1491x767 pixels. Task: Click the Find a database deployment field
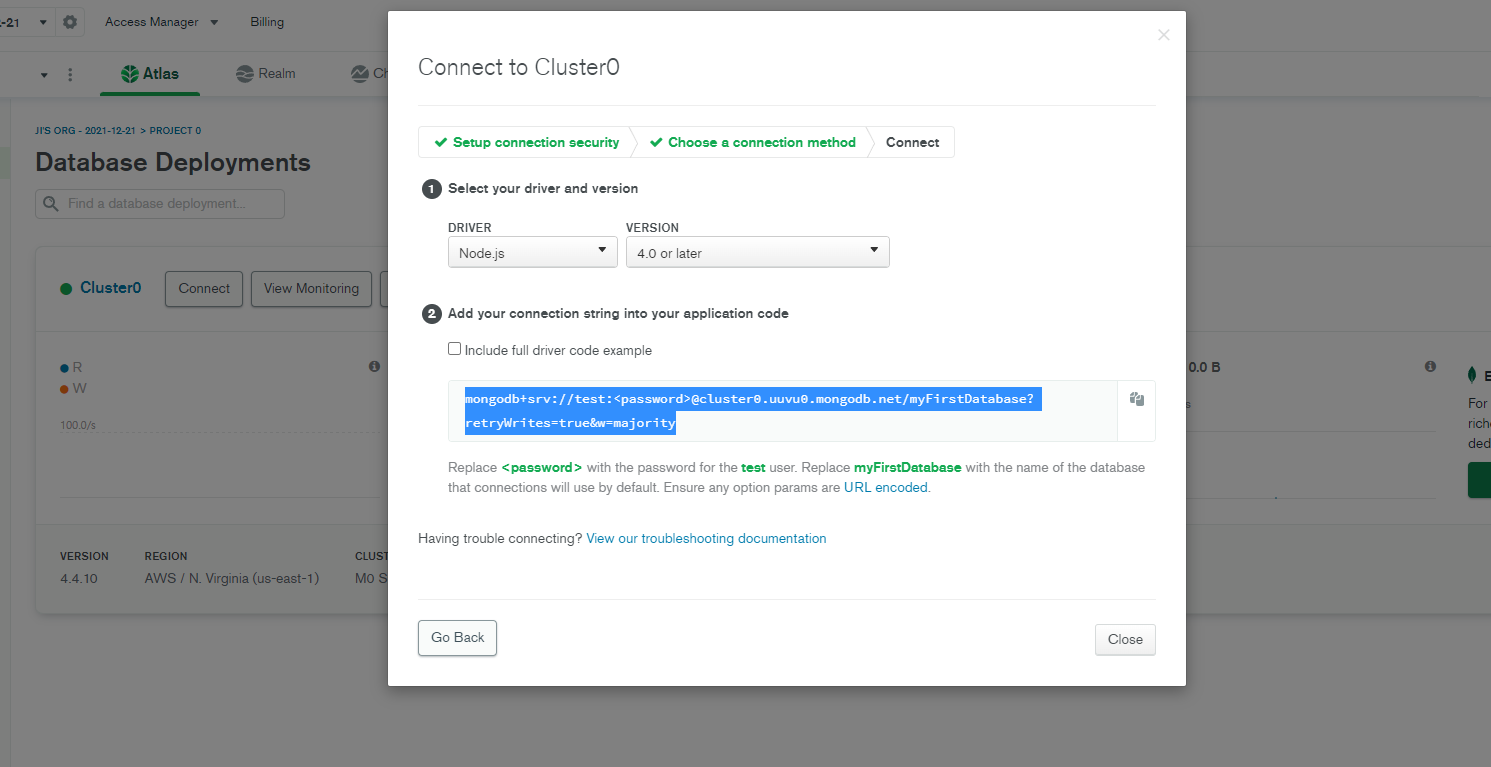pos(160,204)
